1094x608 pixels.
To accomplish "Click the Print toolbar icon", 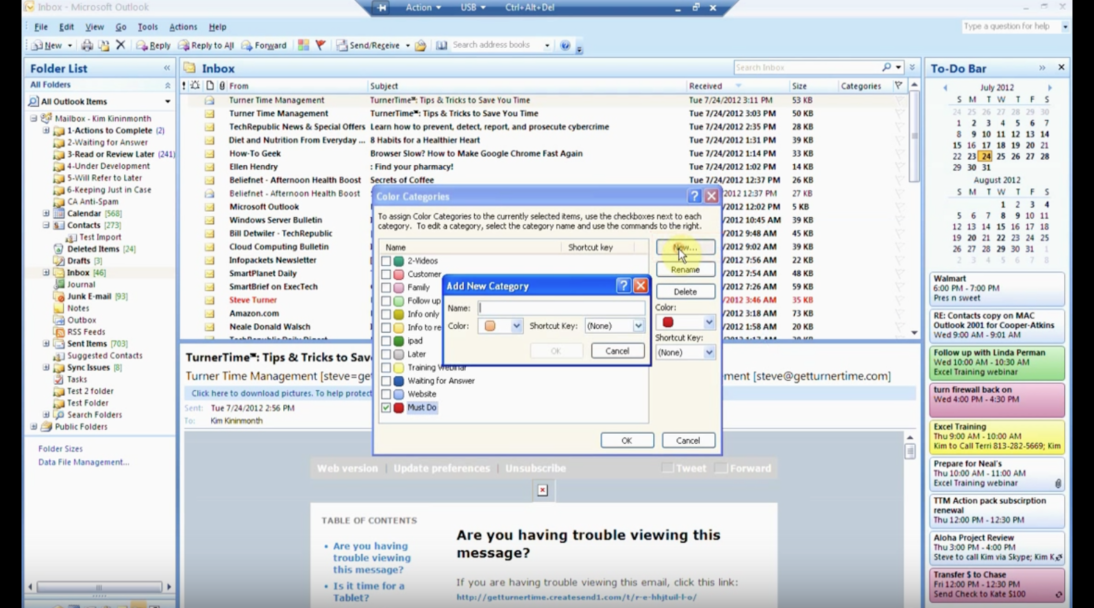I will coord(87,45).
